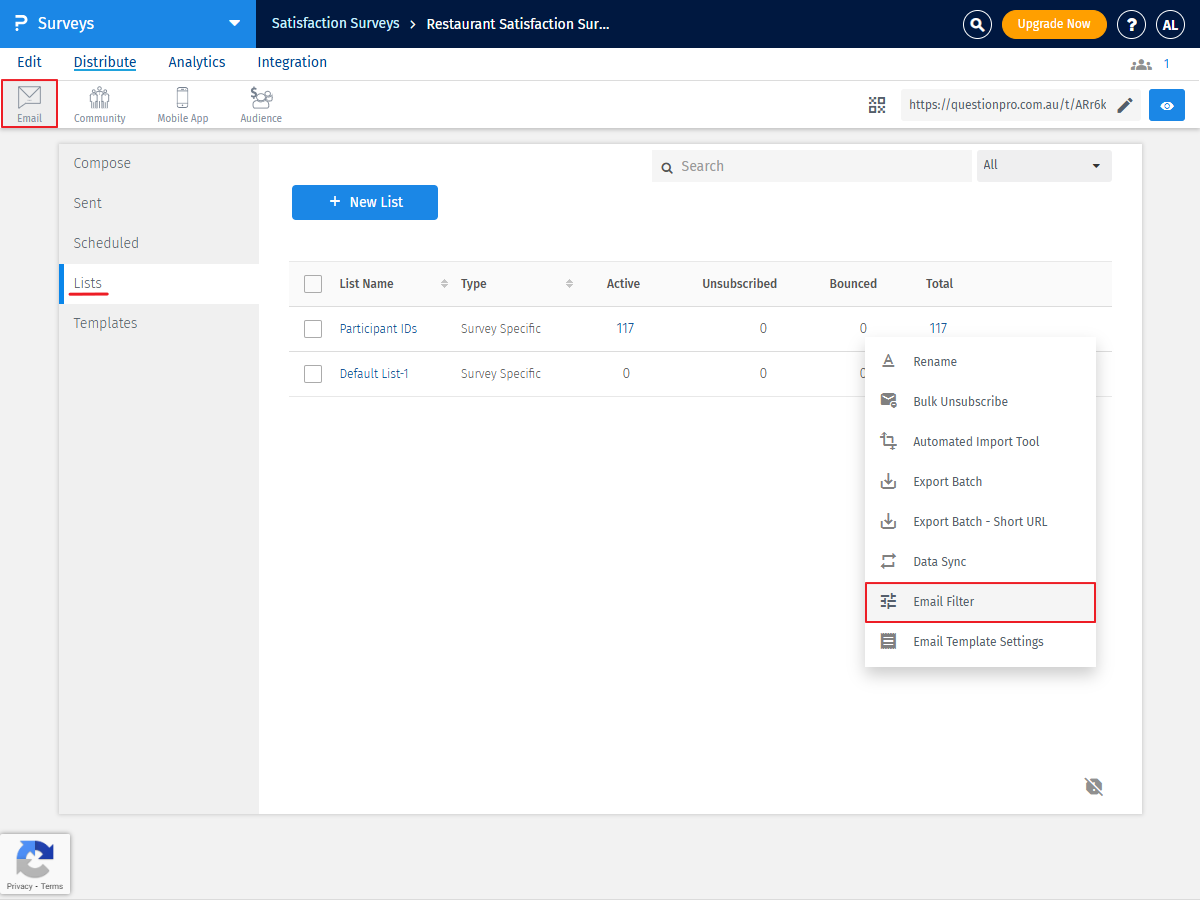Sort by List Name column arrows

pyautogui.click(x=444, y=284)
